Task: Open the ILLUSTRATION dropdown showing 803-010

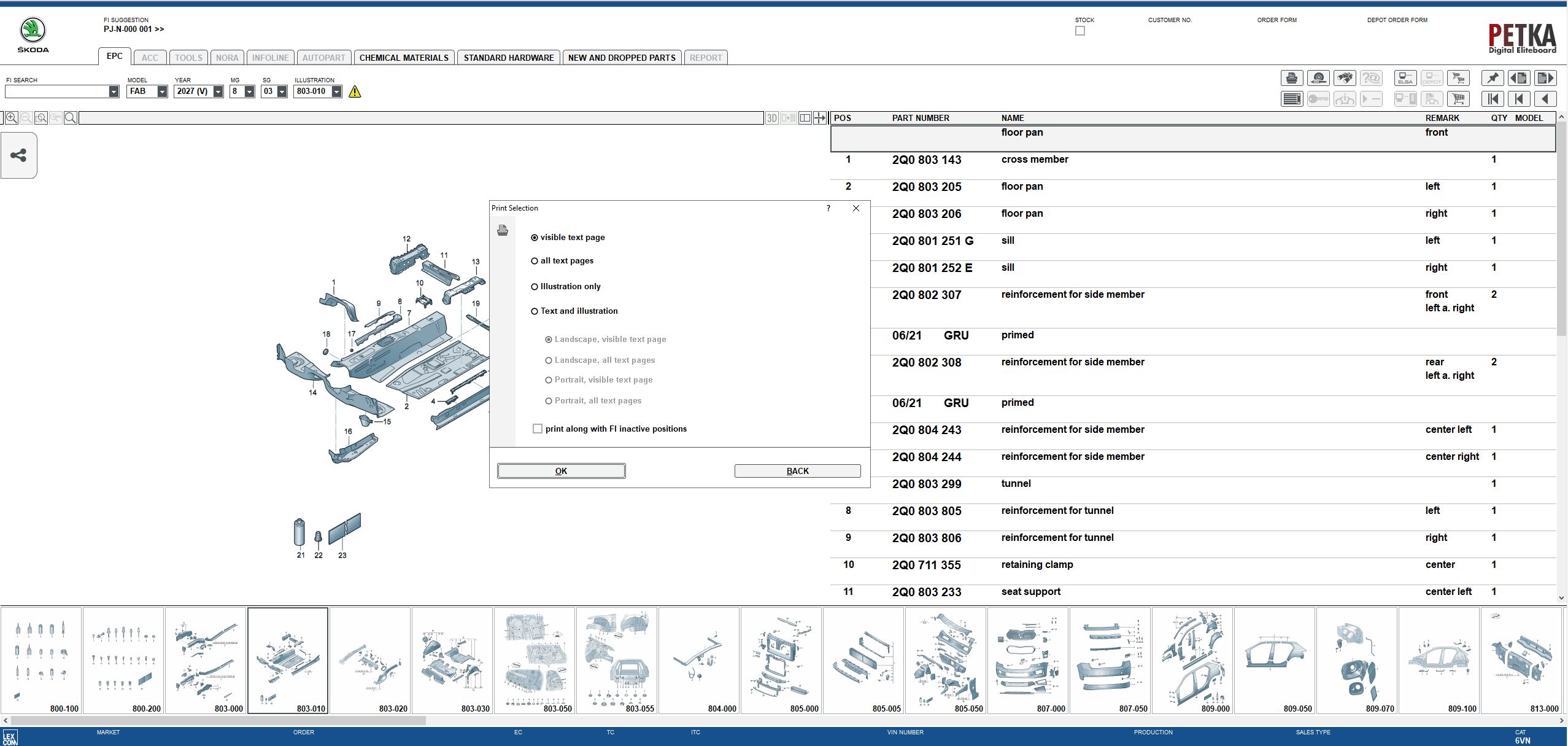Action: [x=336, y=91]
